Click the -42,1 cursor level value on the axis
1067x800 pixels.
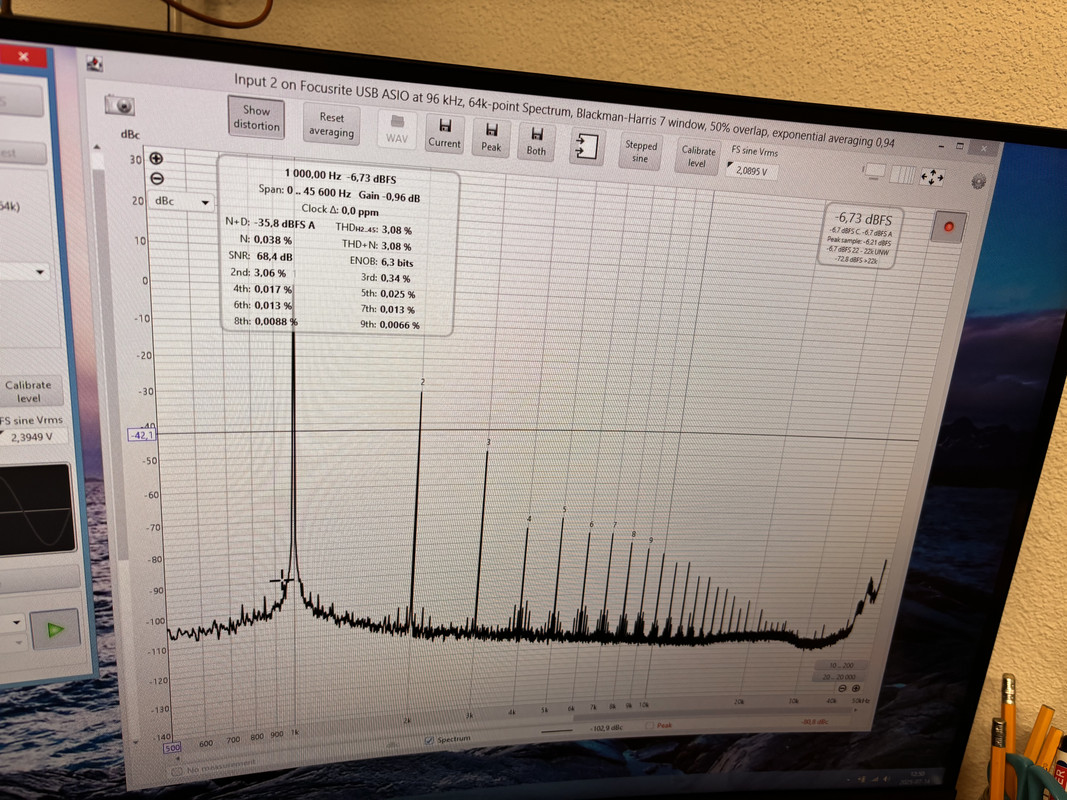[x=142, y=434]
